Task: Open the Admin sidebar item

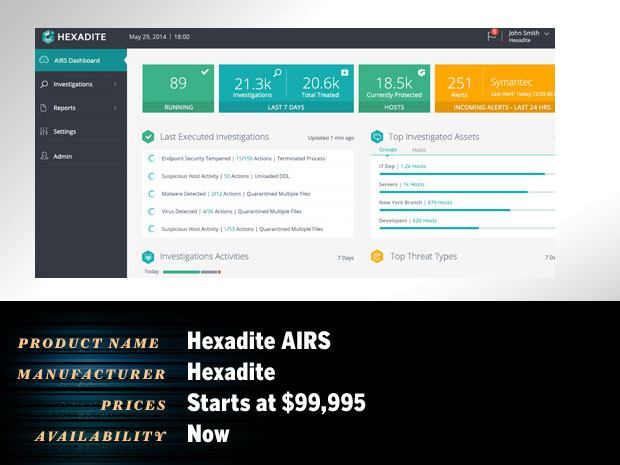Action: [x=81, y=156]
